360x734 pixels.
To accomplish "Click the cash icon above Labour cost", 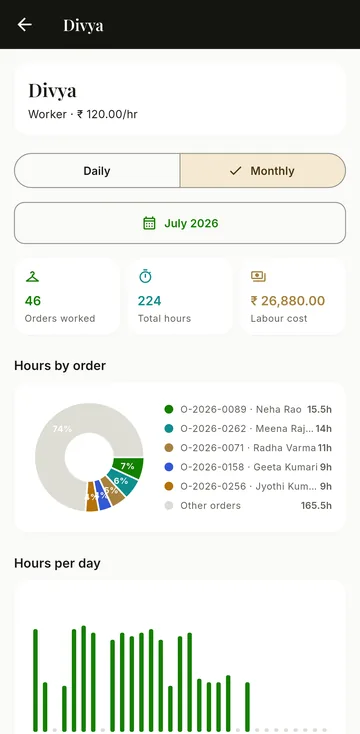I will coord(258,277).
